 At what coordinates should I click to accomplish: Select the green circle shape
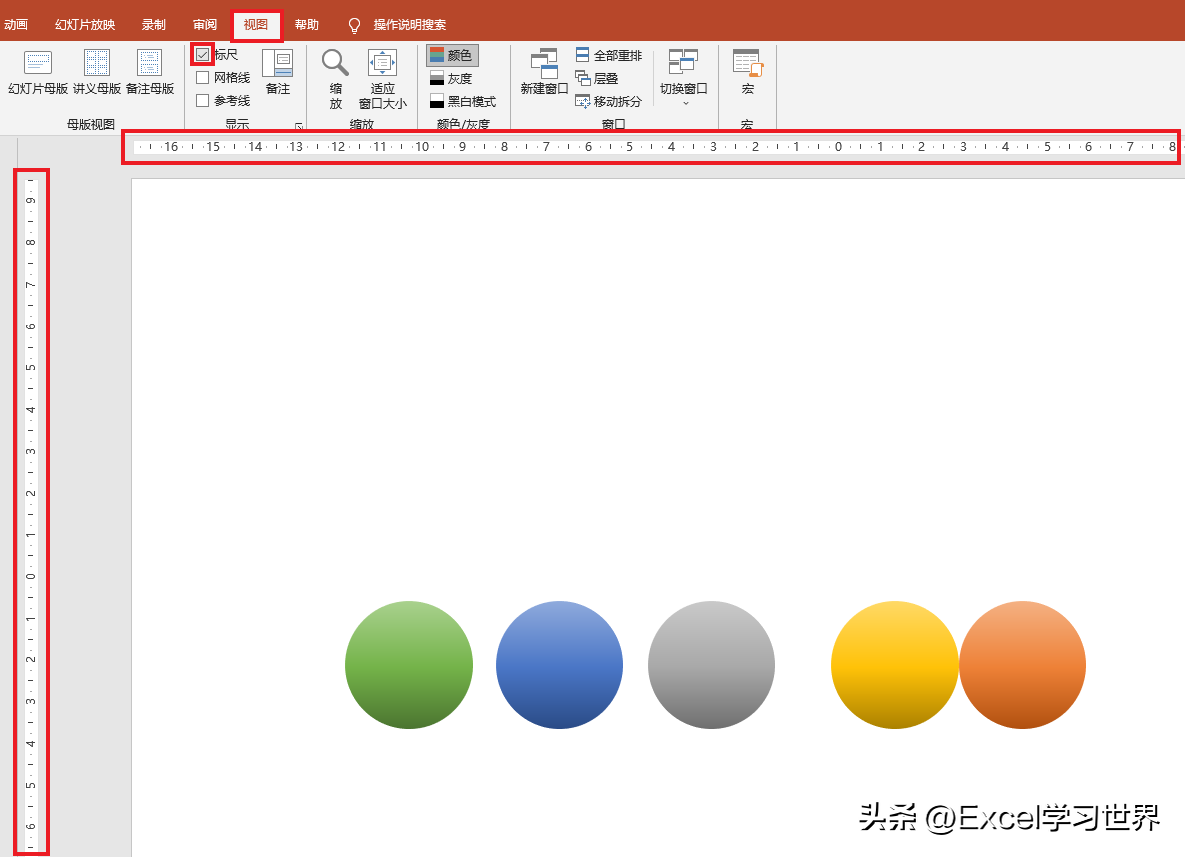409,665
